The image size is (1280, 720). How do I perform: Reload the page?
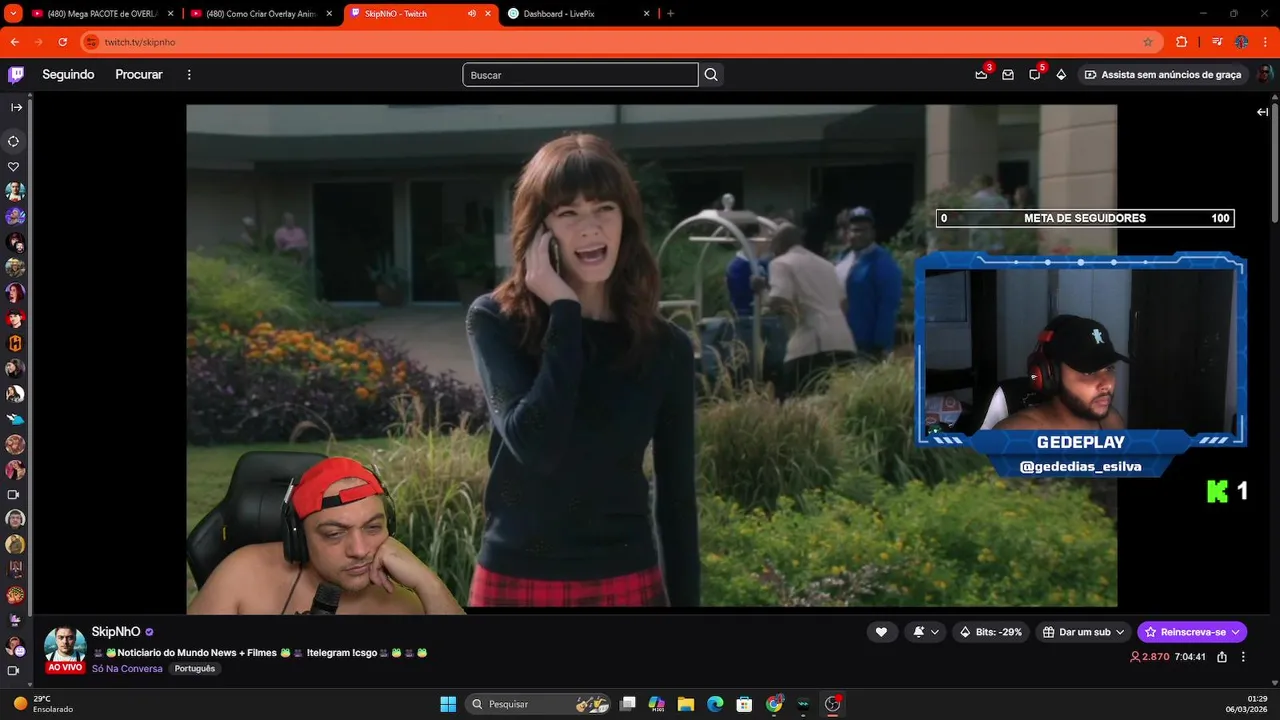(63, 42)
